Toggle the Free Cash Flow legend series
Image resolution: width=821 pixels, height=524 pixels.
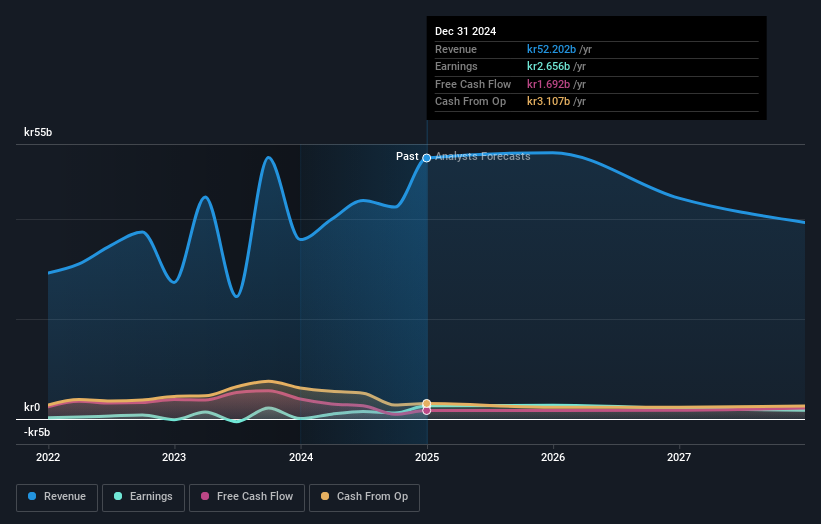(247, 497)
